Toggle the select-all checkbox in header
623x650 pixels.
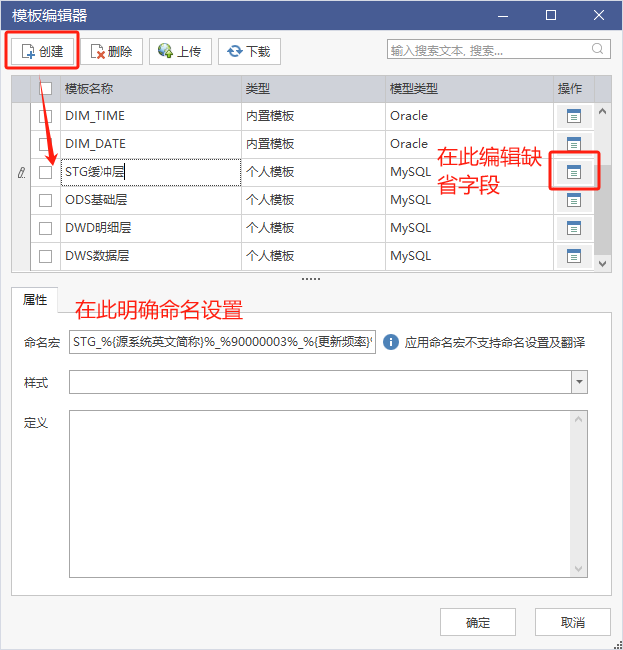(46, 88)
